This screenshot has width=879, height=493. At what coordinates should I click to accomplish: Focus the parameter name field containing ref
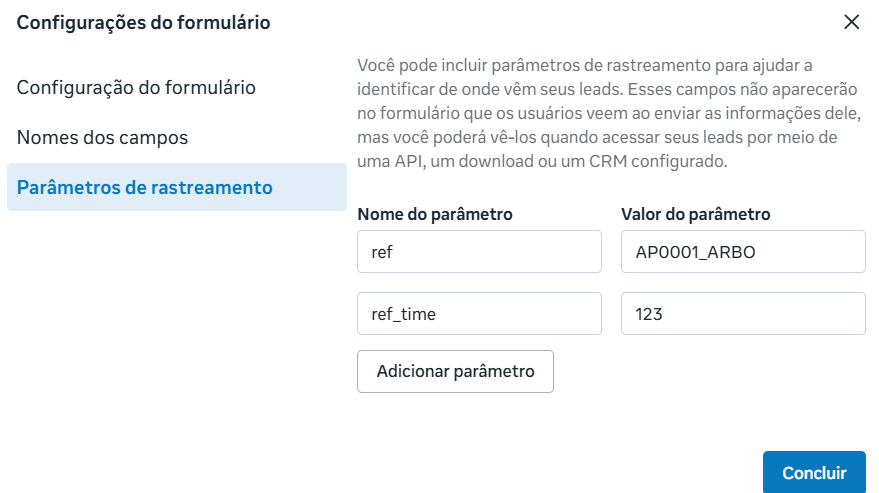479,252
